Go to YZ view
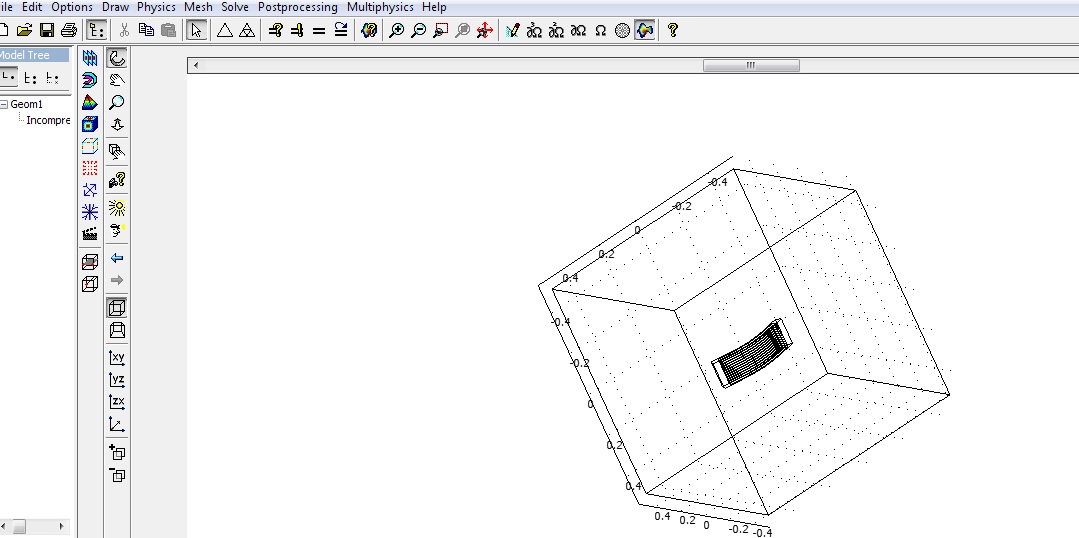Viewport: 1079px width, 538px height. (117, 380)
